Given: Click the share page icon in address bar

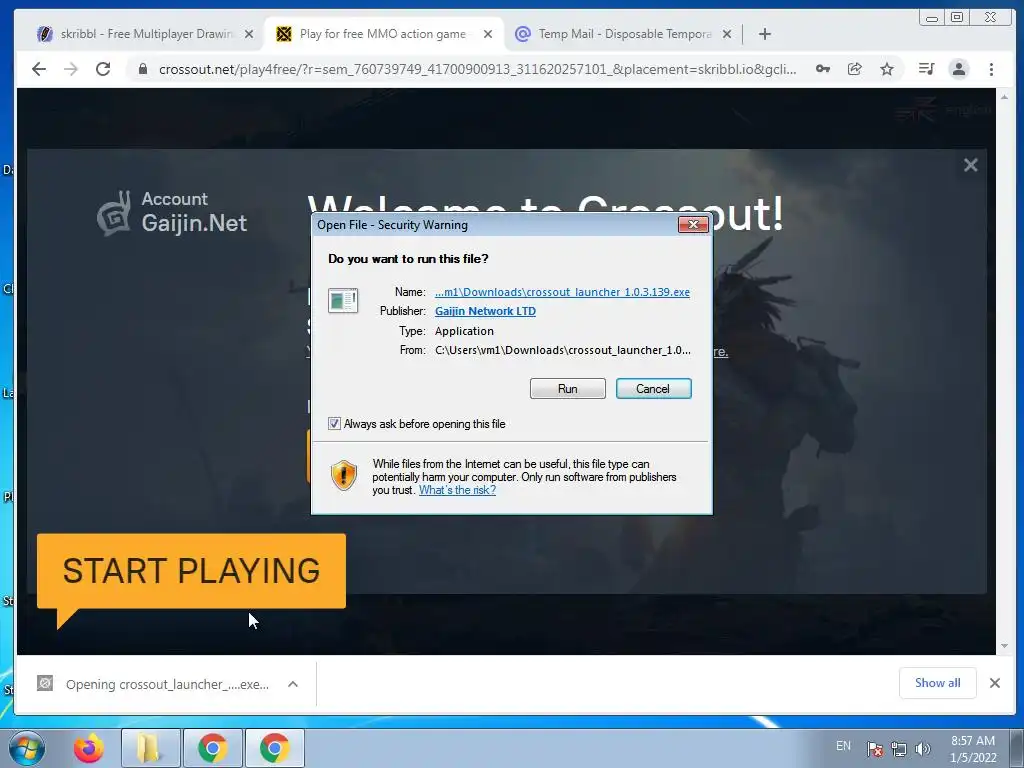Looking at the screenshot, I should 854,69.
